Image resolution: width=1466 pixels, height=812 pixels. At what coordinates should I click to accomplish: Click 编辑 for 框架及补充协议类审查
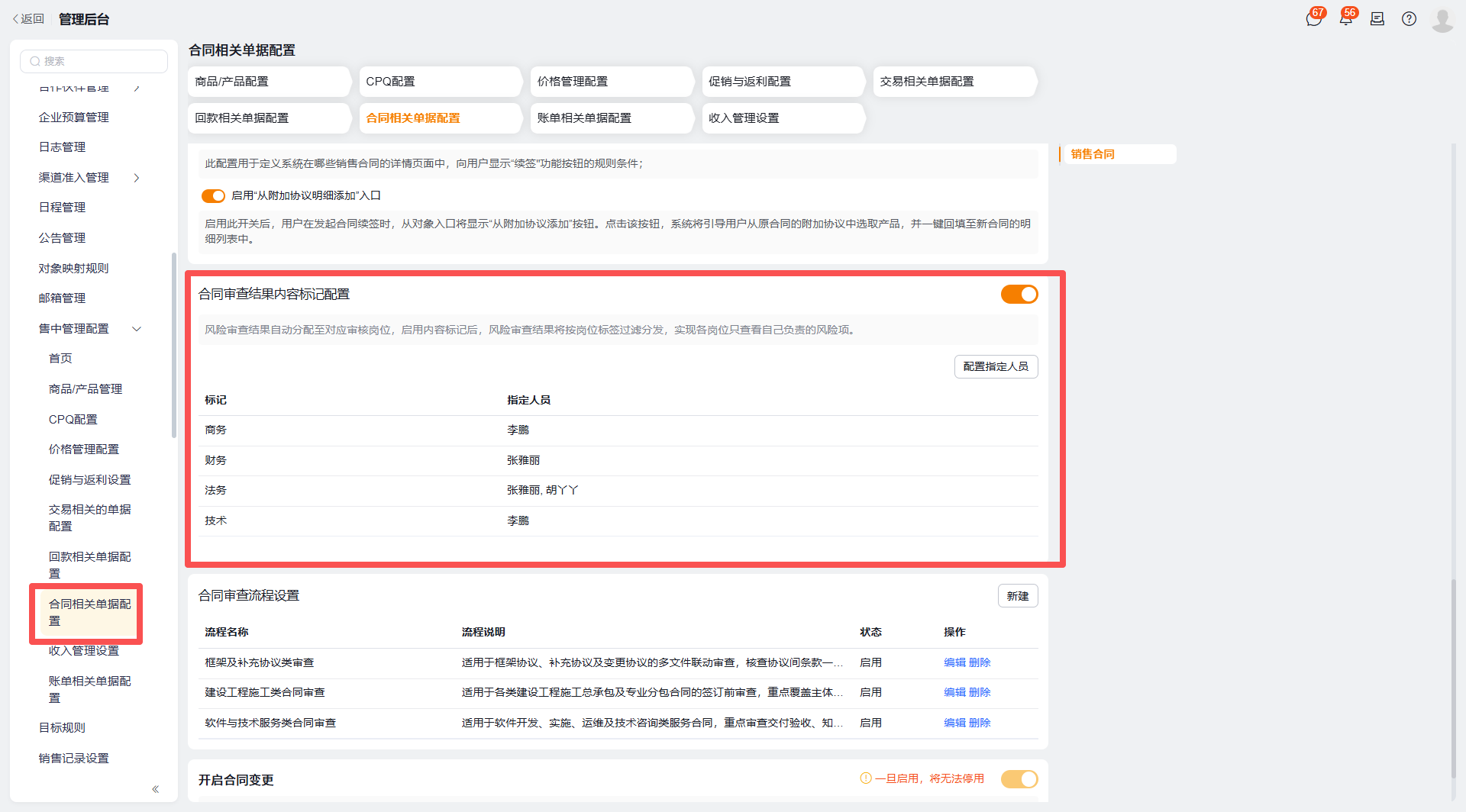pyautogui.click(x=954, y=662)
